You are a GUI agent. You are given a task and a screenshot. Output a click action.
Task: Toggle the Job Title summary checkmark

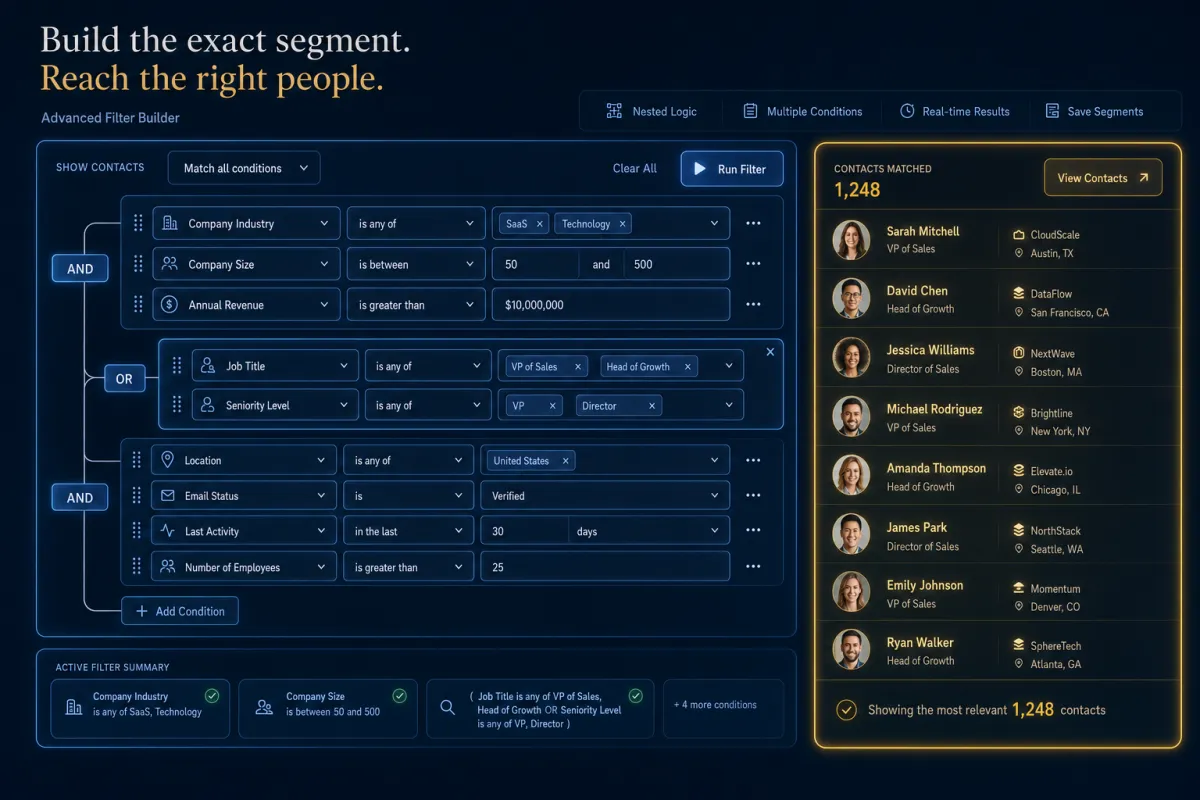click(635, 695)
